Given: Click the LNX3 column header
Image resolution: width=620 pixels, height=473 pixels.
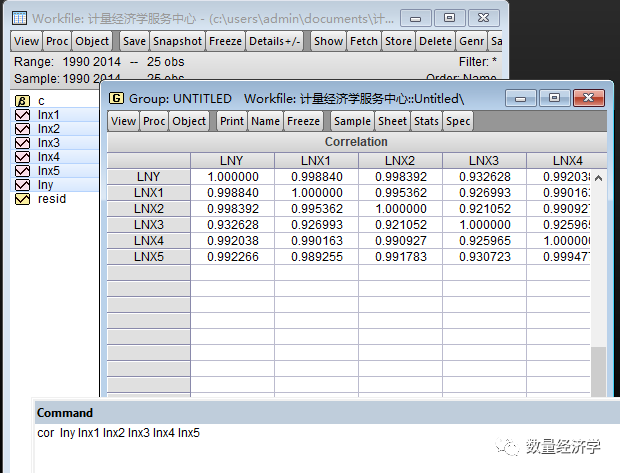Looking at the screenshot, I should pyautogui.click(x=484, y=161).
